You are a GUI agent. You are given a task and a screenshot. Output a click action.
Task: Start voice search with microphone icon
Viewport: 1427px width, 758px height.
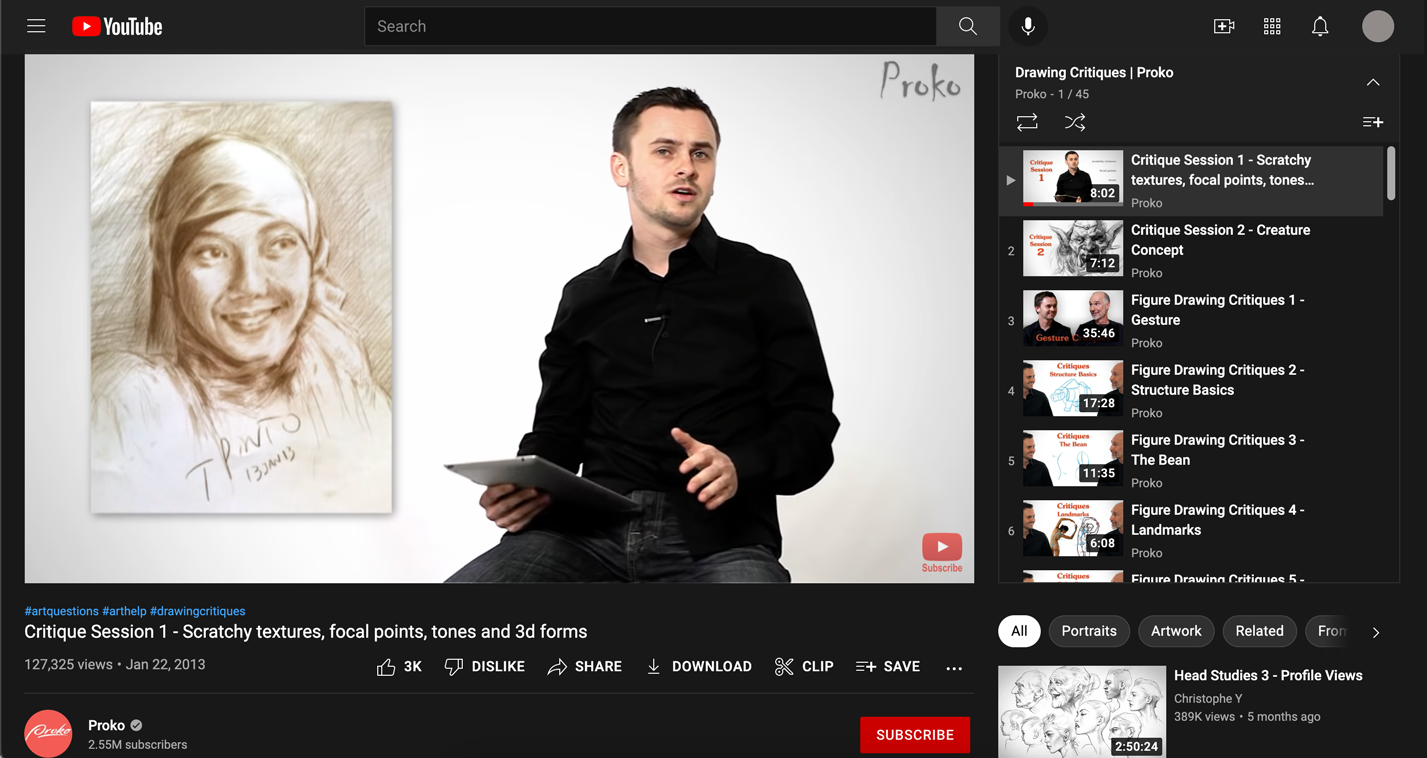coord(1028,27)
